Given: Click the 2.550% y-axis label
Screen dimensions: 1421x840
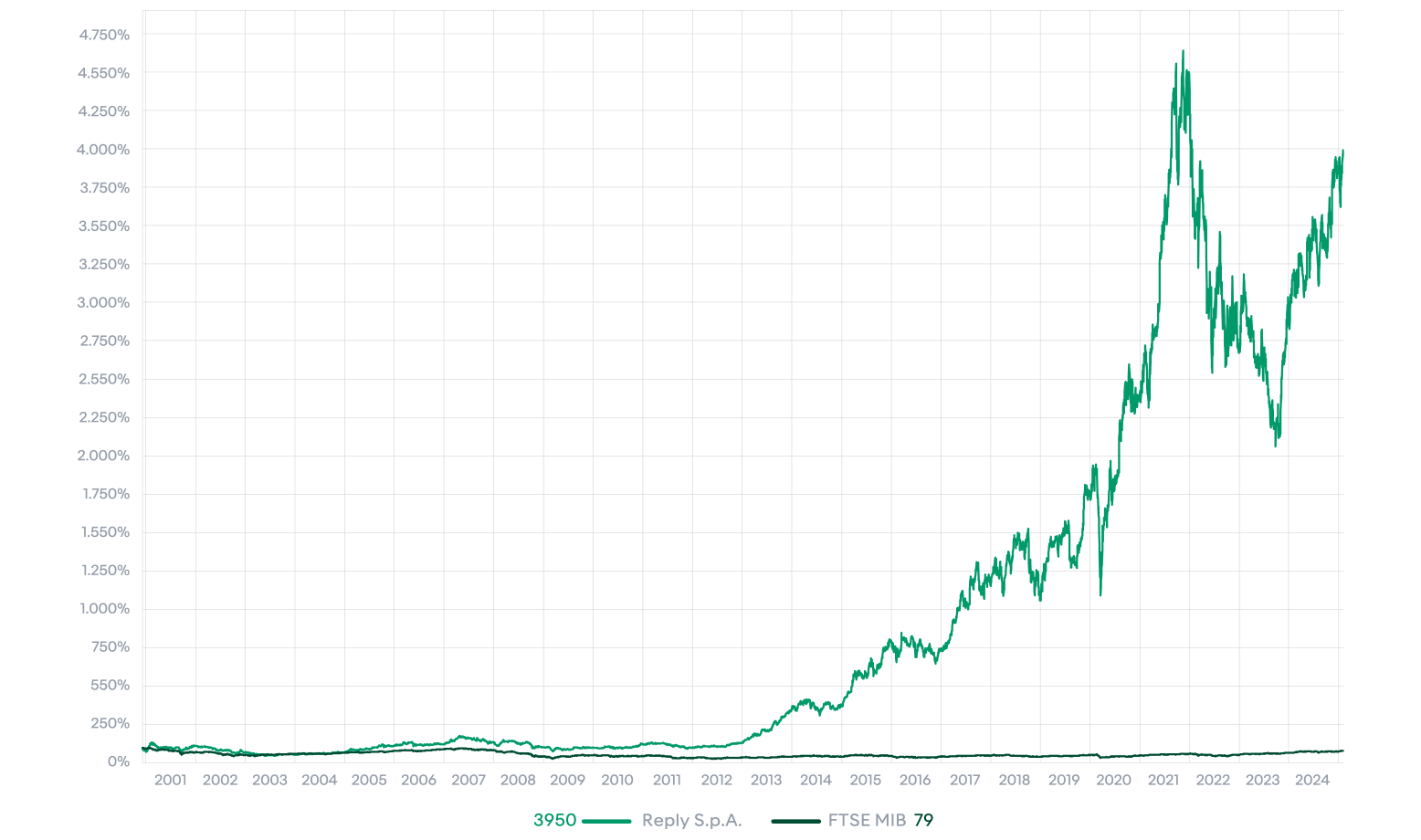Looking at the screenshot, I should (x=104, y=379).
